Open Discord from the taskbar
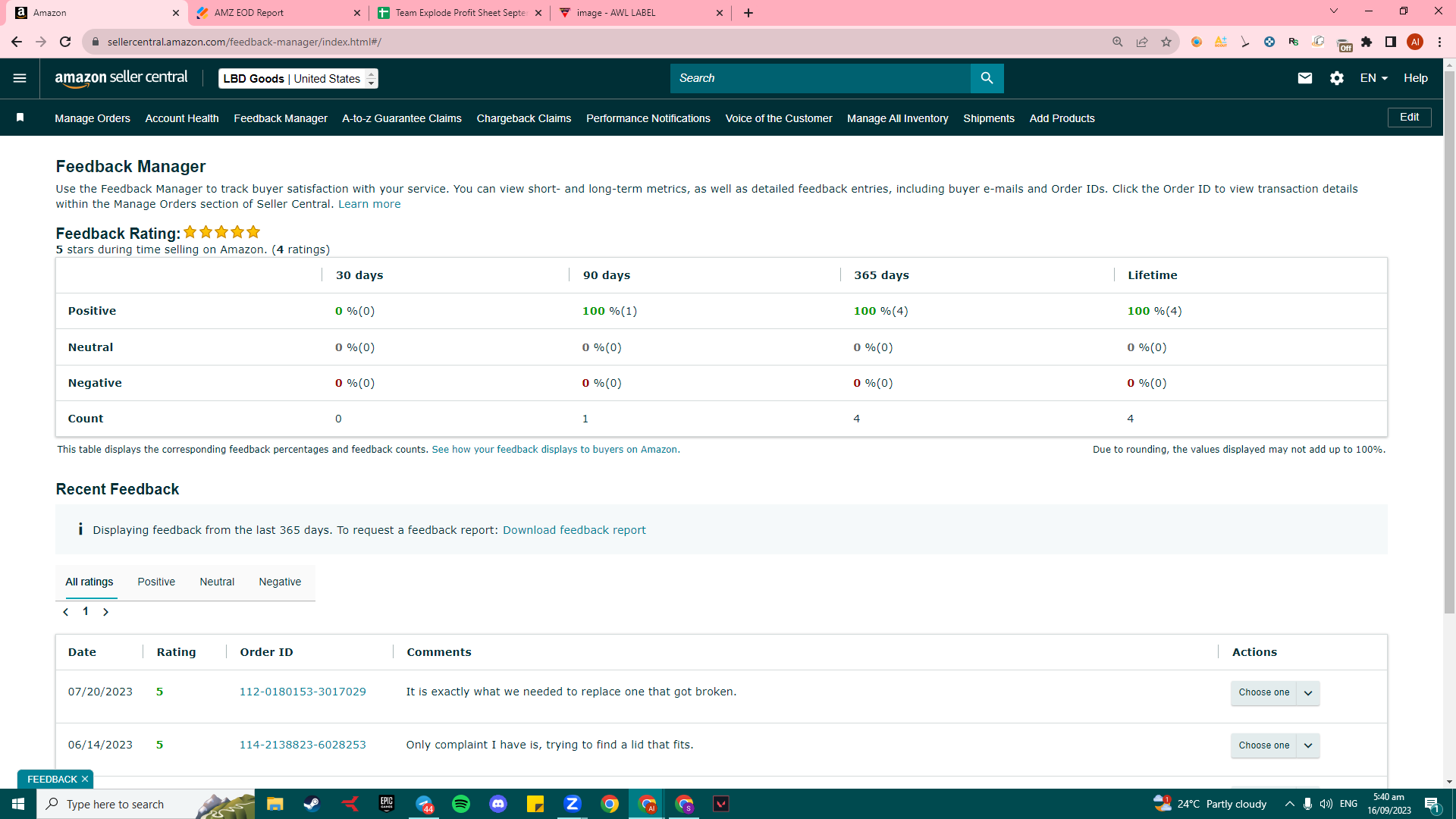This screenshot has width=1456, height=819. coord(498,804)
